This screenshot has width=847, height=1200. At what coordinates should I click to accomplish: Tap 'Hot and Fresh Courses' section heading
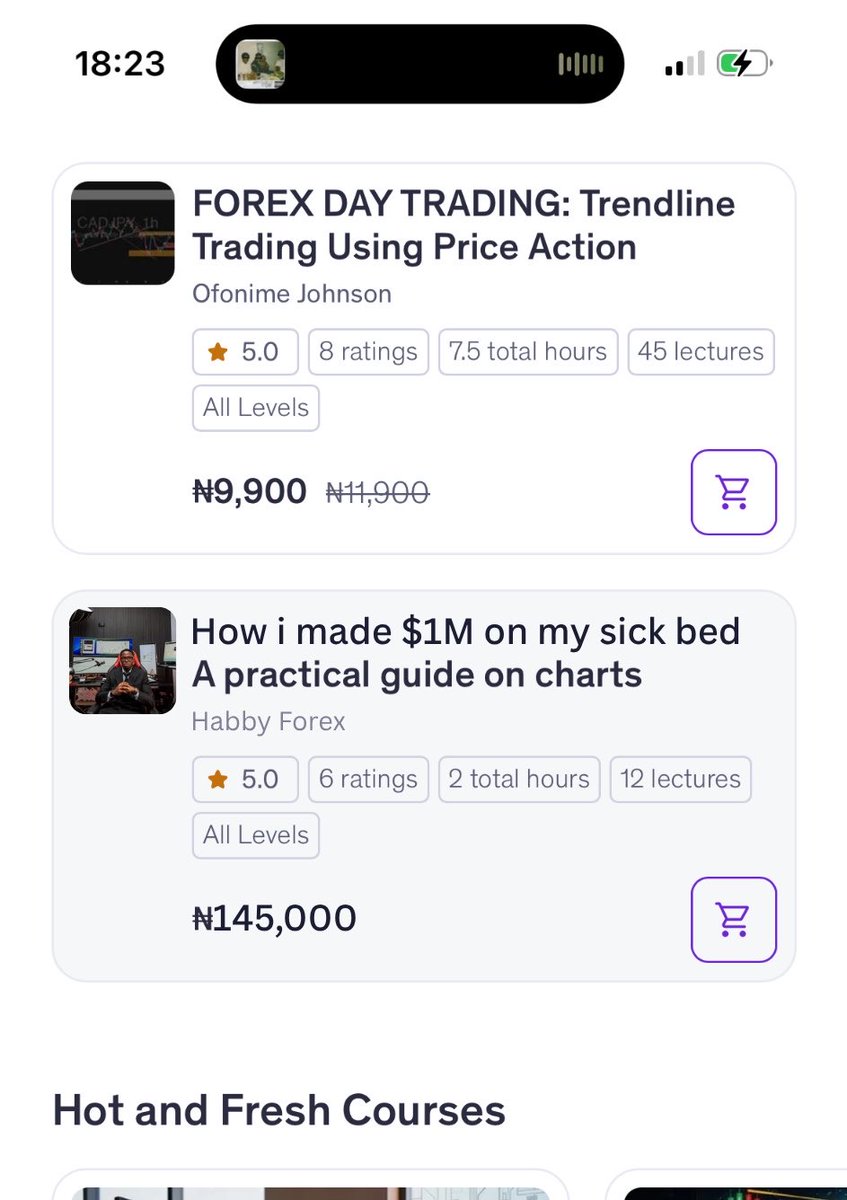[x=279, y=1110]
